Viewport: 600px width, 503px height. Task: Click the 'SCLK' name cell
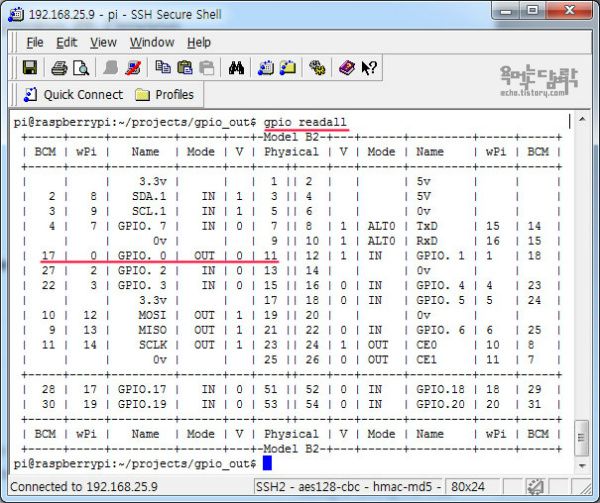click(153, 345)
